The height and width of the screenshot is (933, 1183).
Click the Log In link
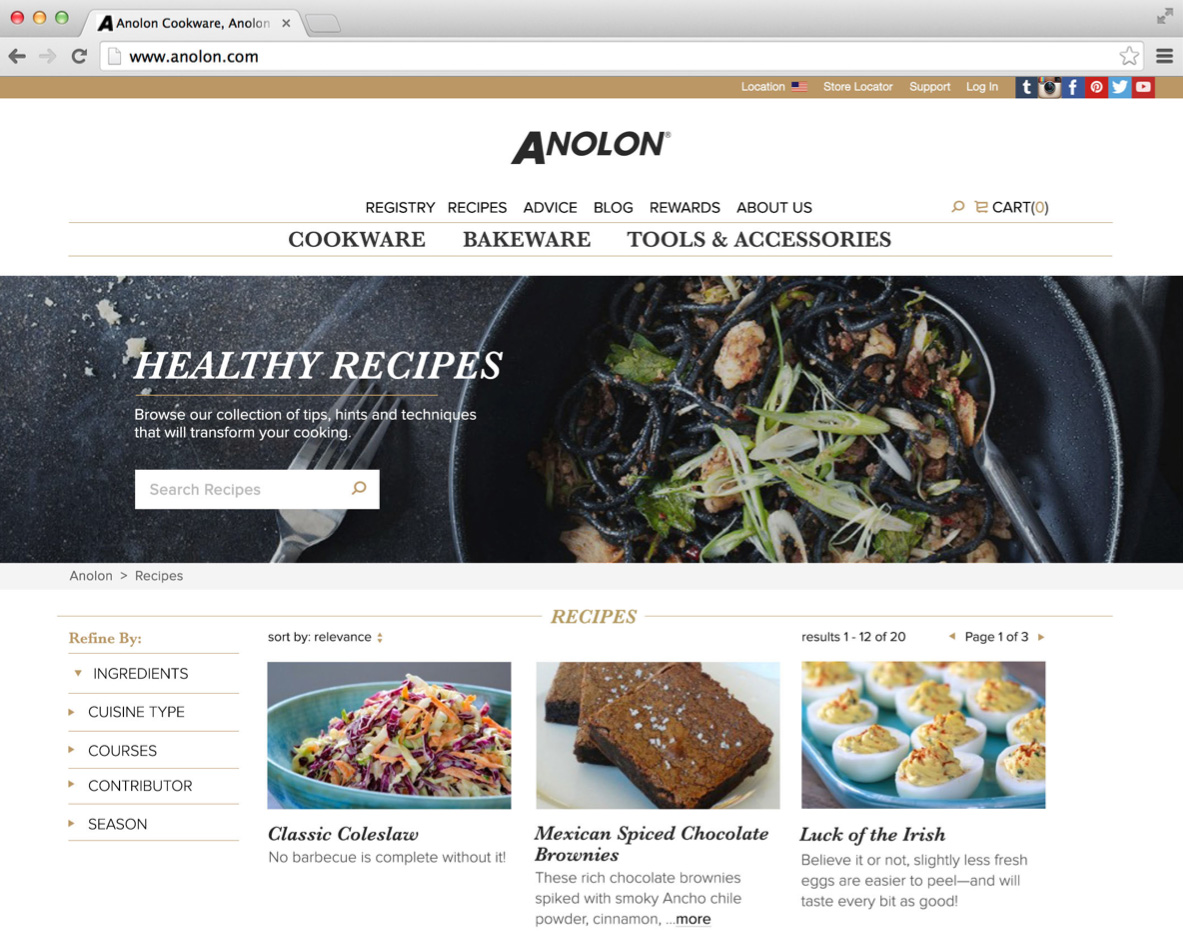[982, 87]
